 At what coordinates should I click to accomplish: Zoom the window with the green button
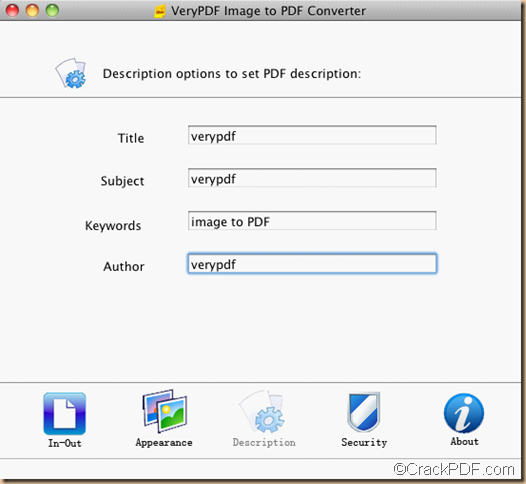(x=52, y=10)
